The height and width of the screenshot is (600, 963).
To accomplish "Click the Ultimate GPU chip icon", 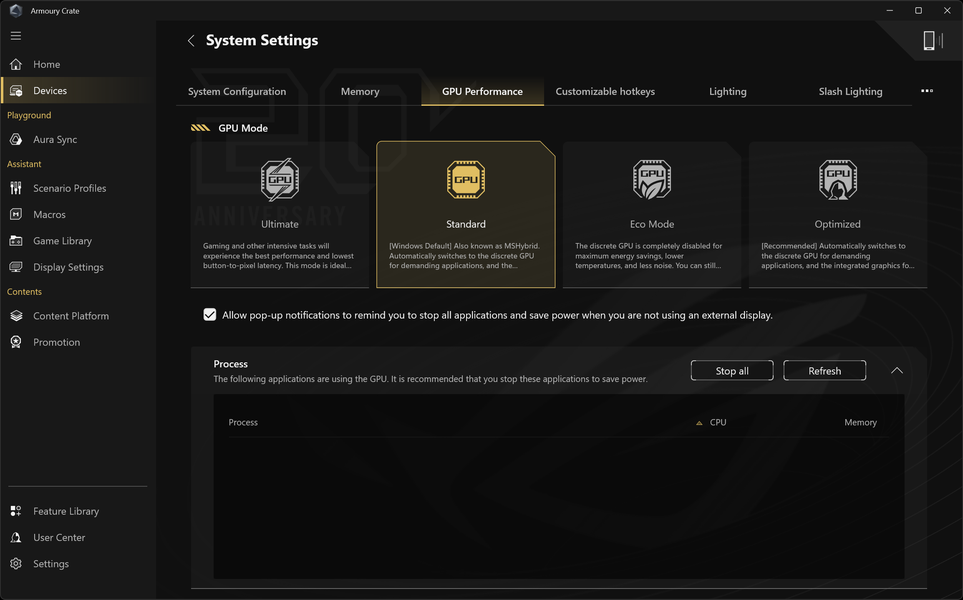I will [x=280, y=180].
